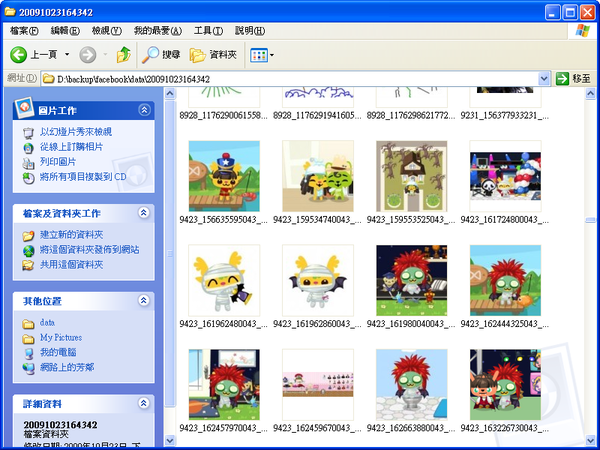Collapse the 圖片工作 panel
Image resolution: width=600 pixels, height=450 pixels.
click(144, 110)
